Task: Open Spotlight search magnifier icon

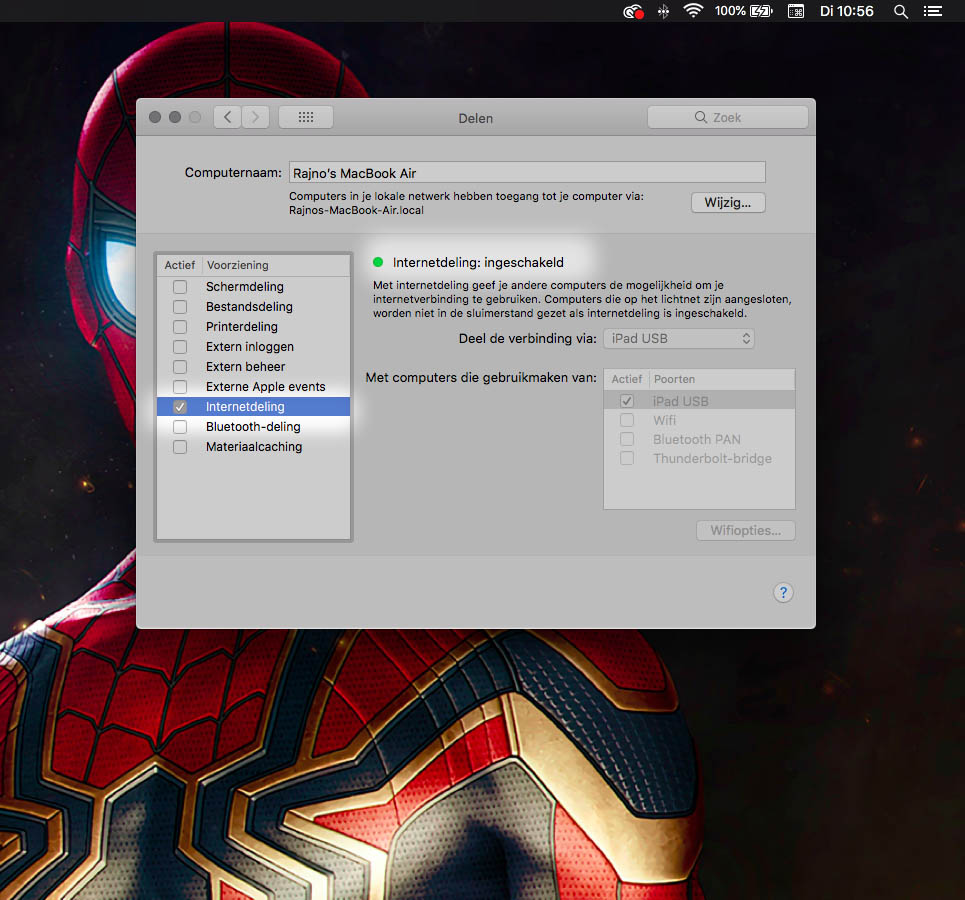Action: pyautogui.click(x=901, y=11)
